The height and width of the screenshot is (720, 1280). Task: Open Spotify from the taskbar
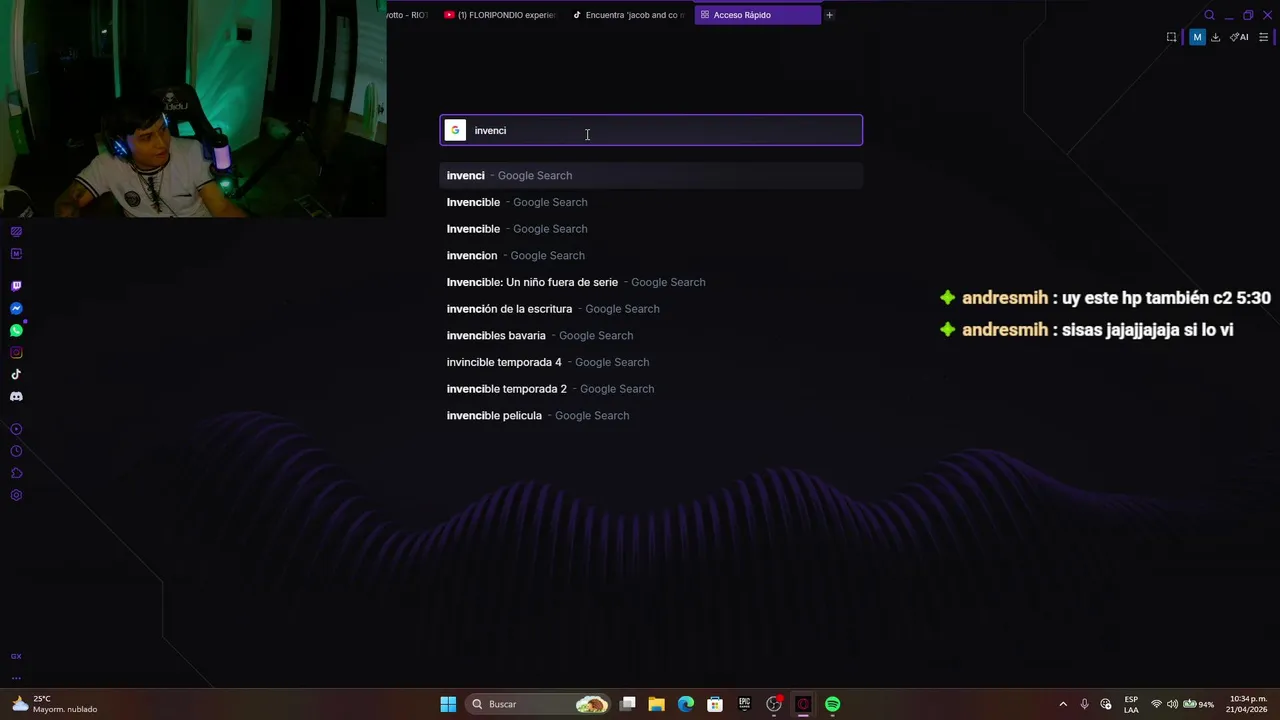pyautogui.click(x=833, y=704)
